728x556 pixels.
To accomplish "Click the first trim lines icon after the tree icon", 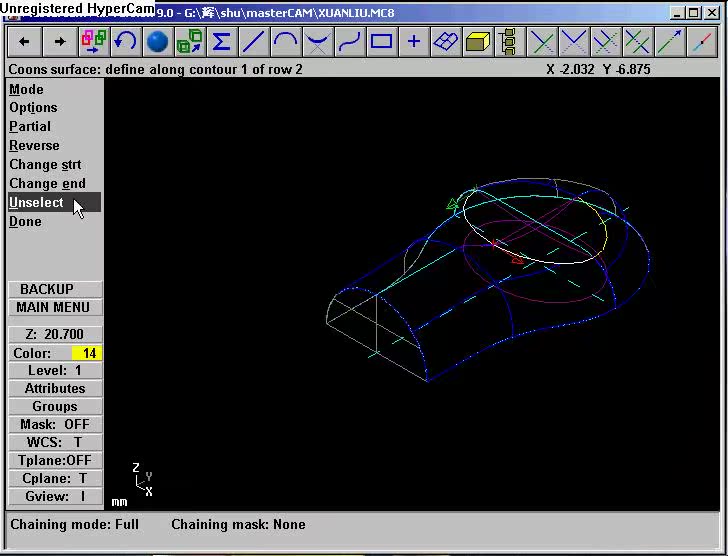I will [x=542, y=42].
